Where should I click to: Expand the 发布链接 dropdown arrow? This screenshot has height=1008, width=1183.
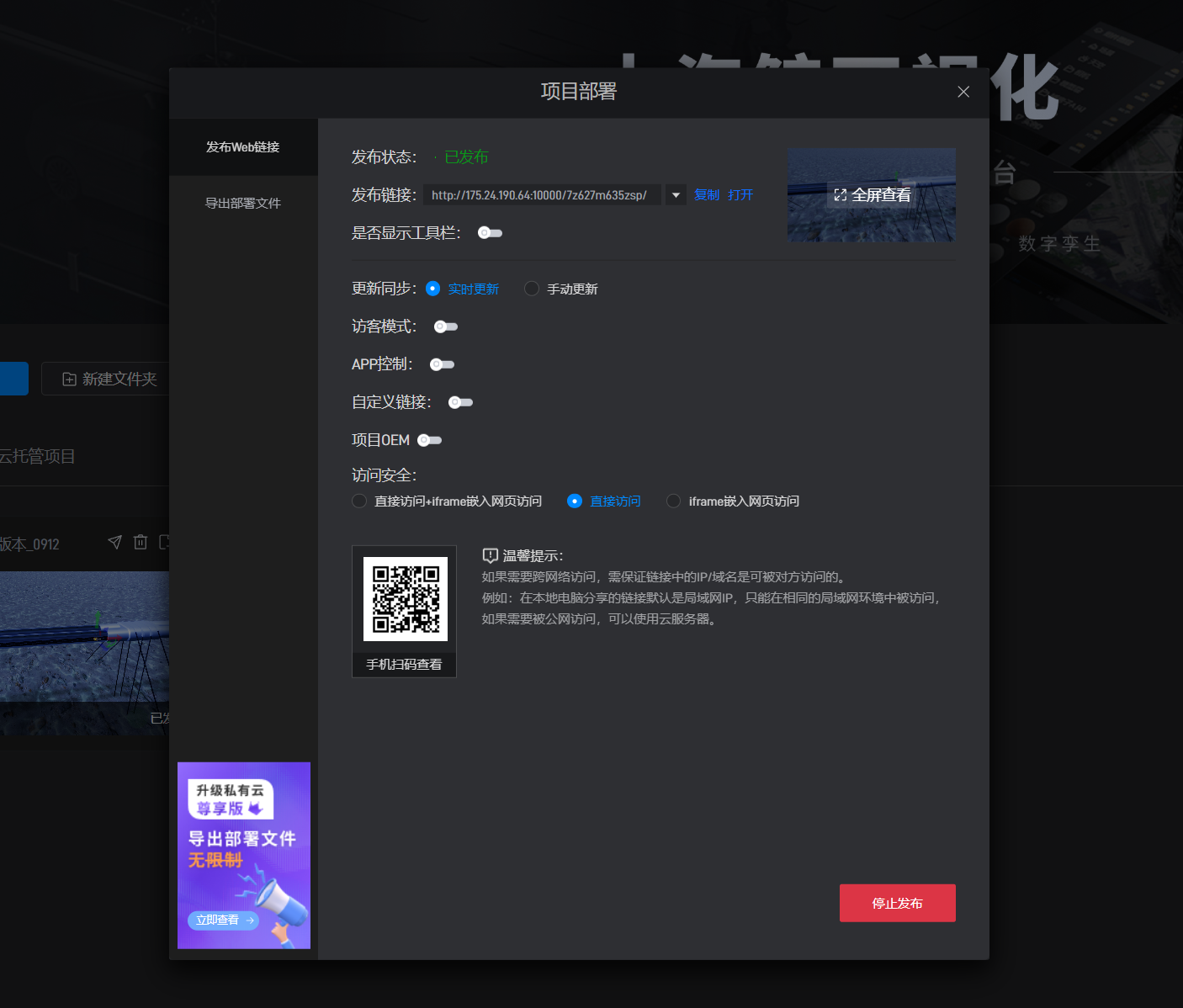[676, 195]
